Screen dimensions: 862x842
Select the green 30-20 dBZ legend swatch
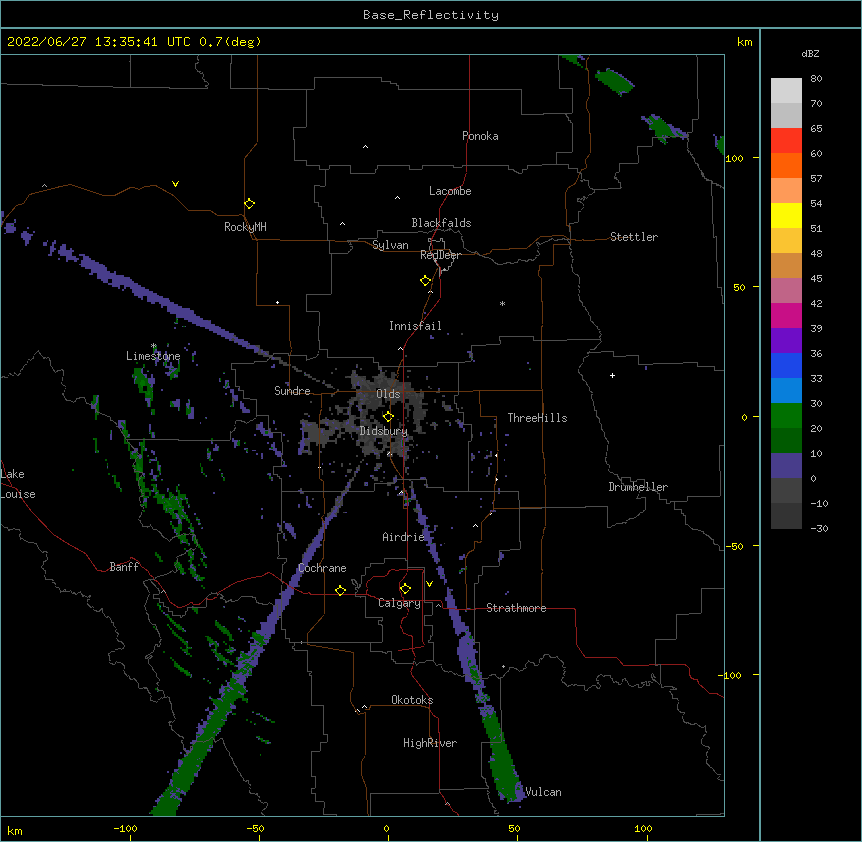(786, 416)
